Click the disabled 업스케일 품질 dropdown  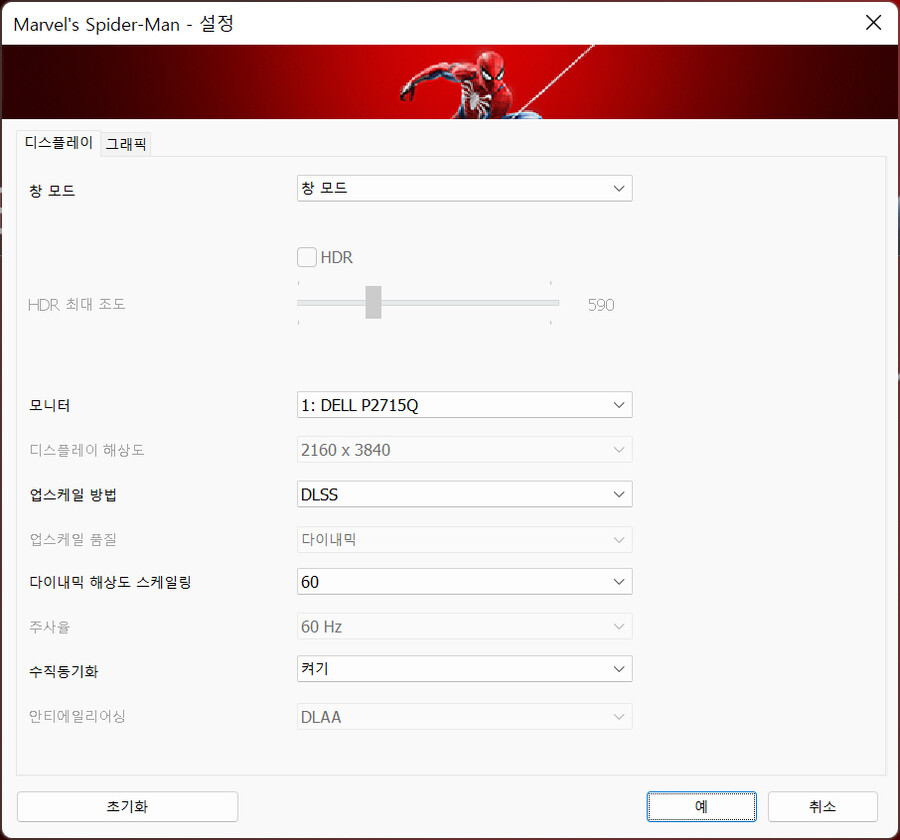pyautogui.click(x=464, y=540)
